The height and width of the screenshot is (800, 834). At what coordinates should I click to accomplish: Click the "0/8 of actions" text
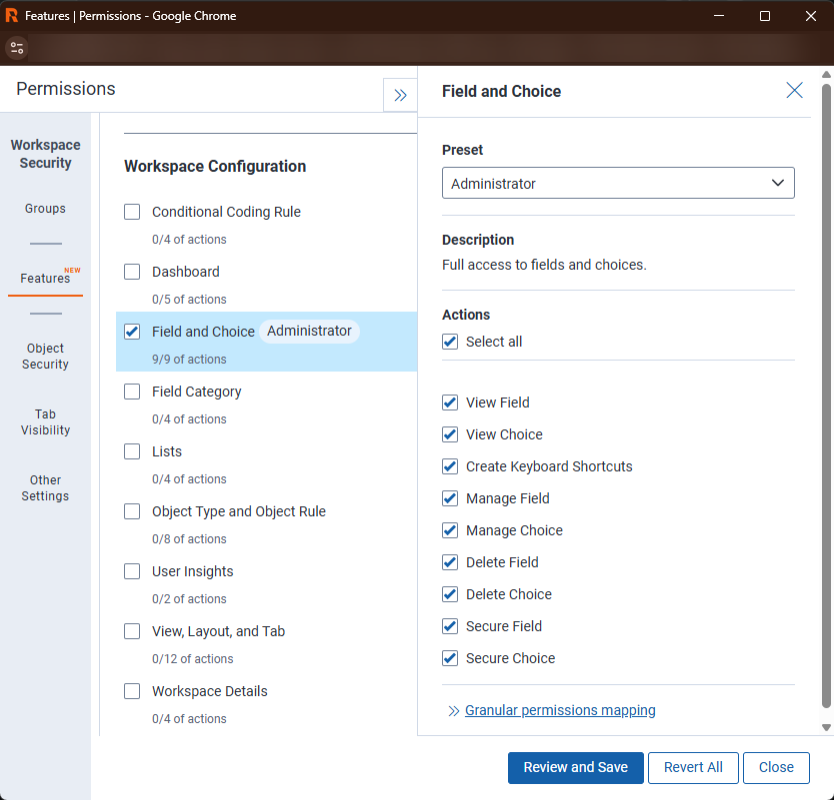point(189,539)
